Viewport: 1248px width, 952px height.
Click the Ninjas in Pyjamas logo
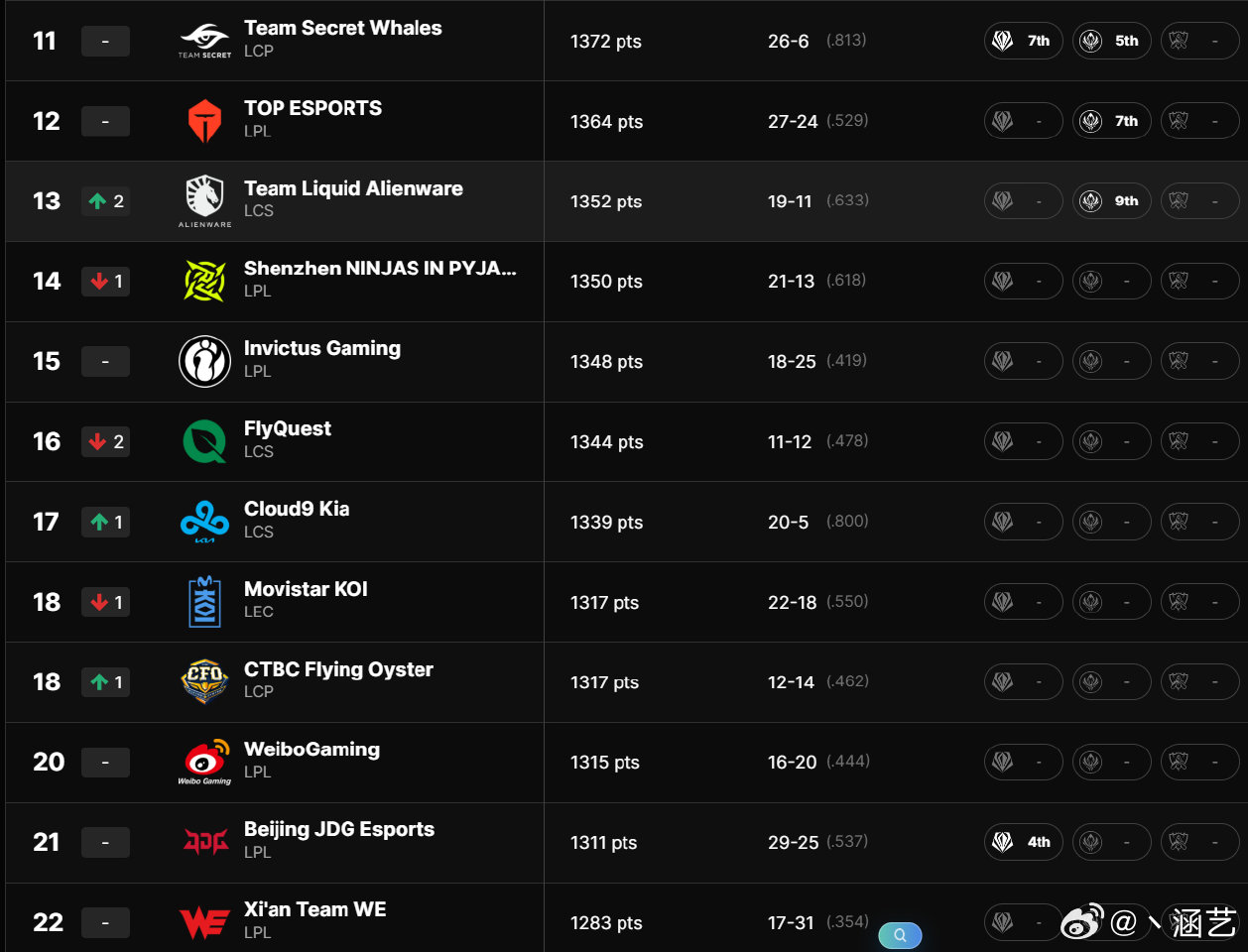coord(204,281)
